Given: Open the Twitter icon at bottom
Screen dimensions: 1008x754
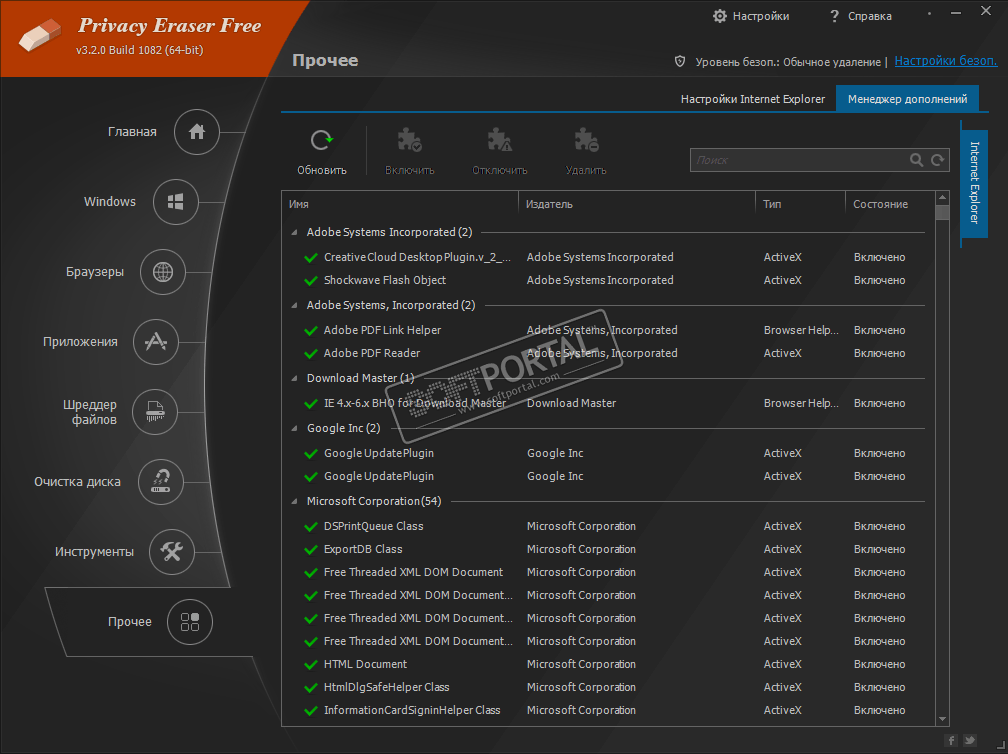Looking at the screenshot, I should 969,741.
